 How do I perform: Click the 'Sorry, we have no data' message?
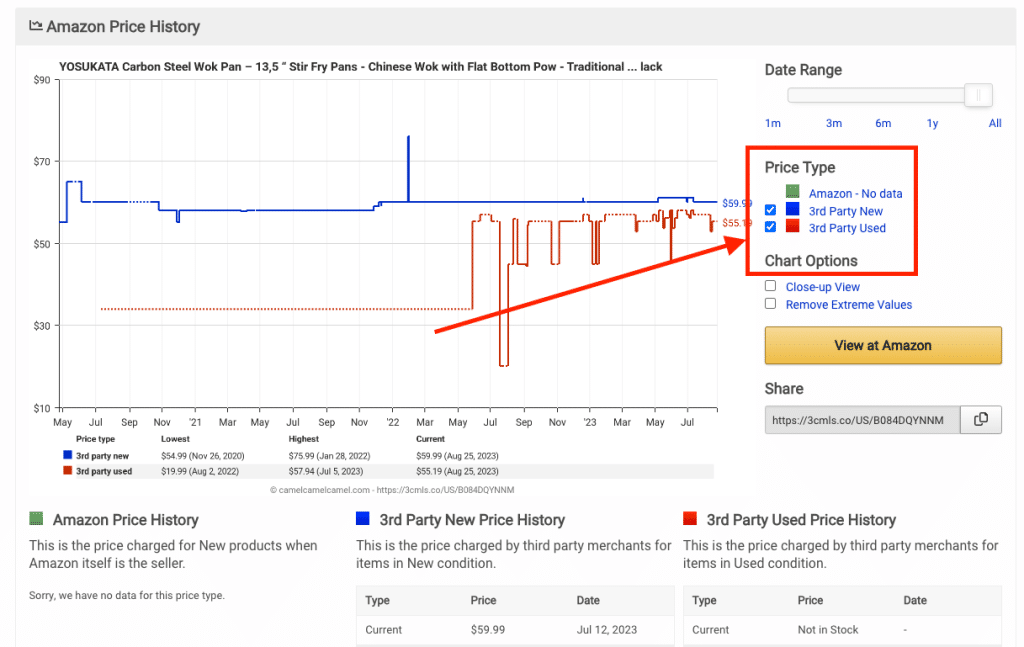tap(127, 595)
